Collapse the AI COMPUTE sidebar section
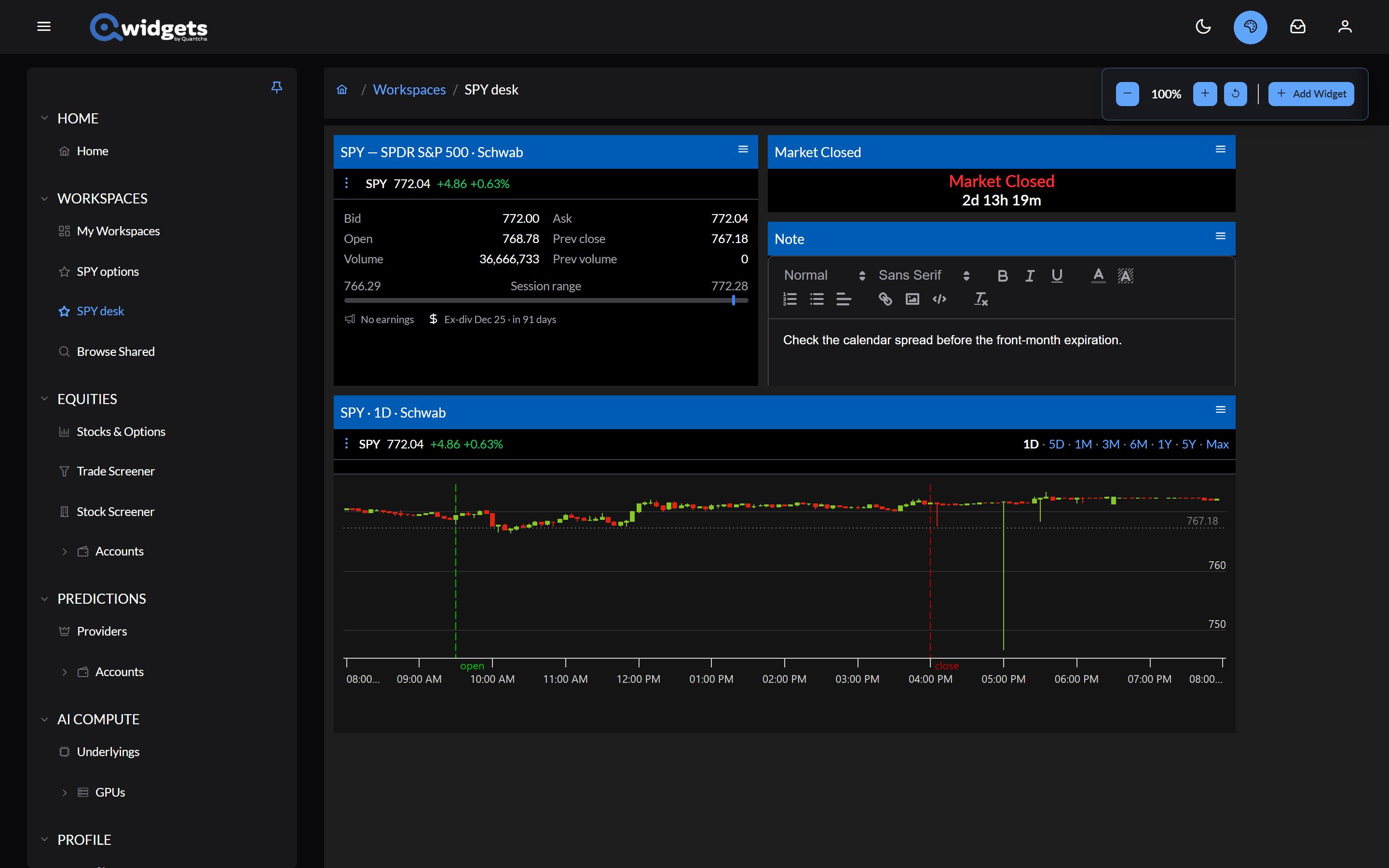 (44, 719)
